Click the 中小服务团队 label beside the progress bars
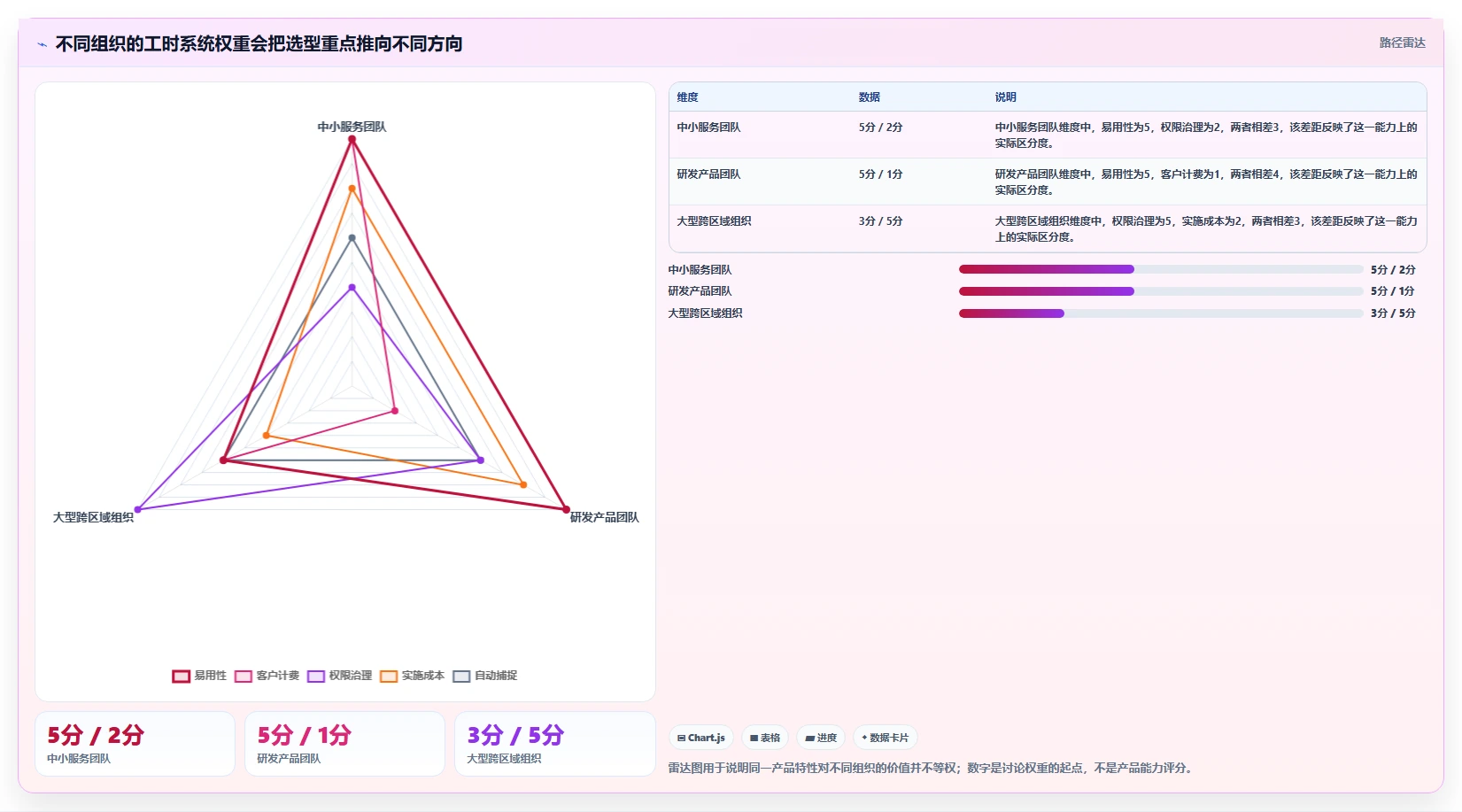The width and height of the screenshot is (1462, 812). (x=700, y=270)
